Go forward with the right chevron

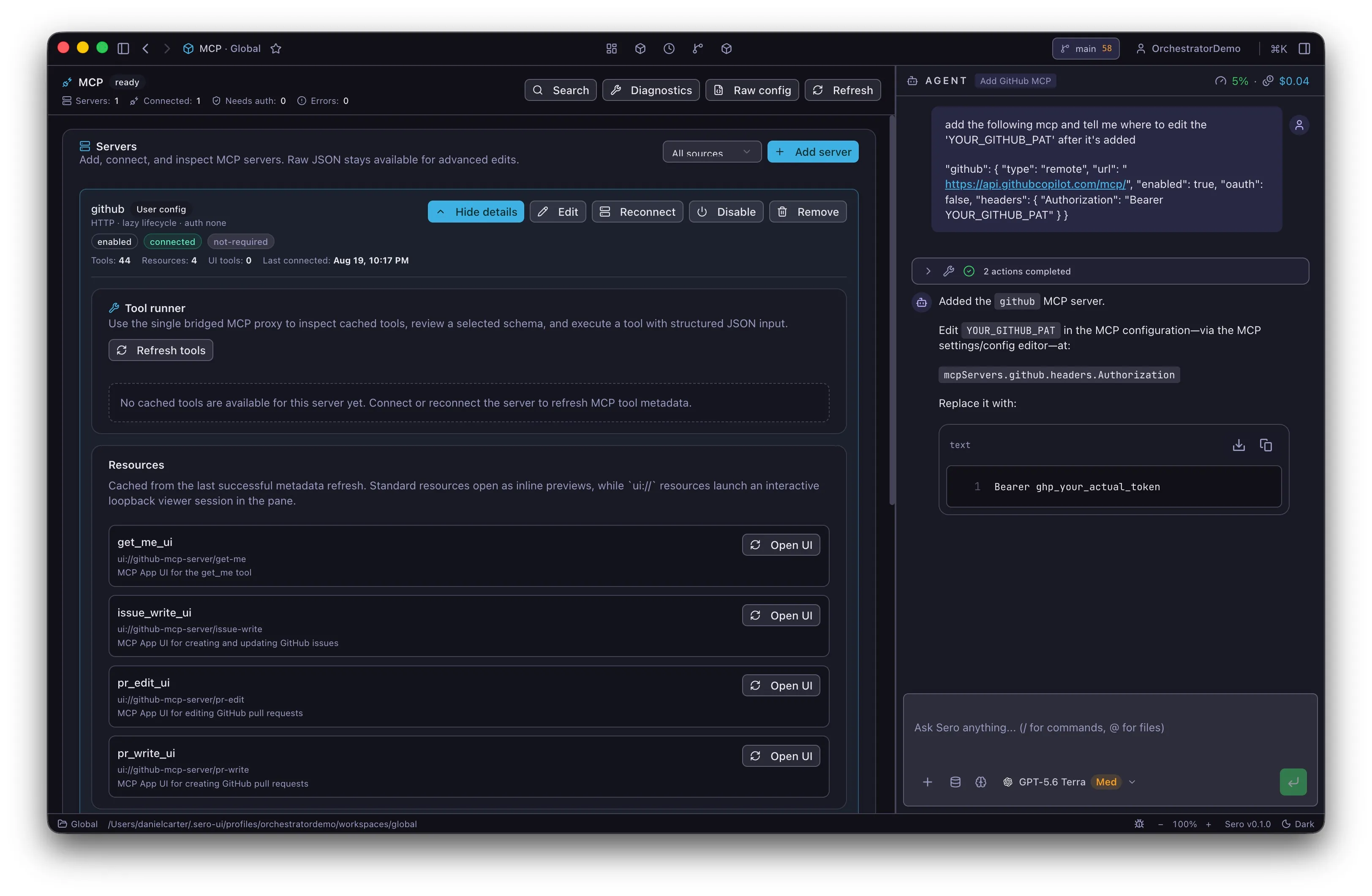click(x=166, y=49)
